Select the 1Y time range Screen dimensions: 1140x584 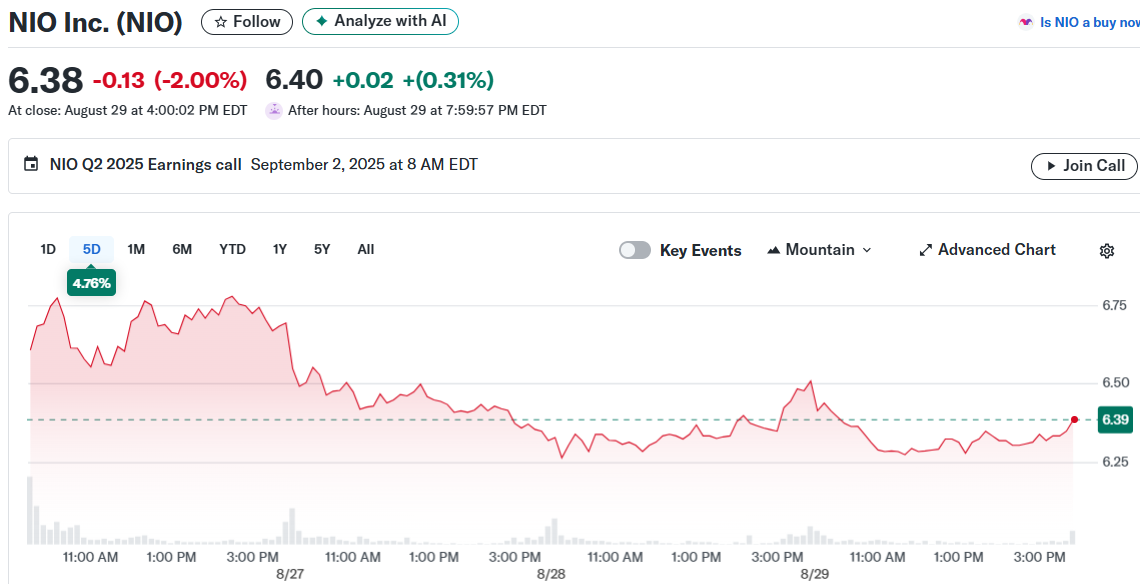point(280,249)
